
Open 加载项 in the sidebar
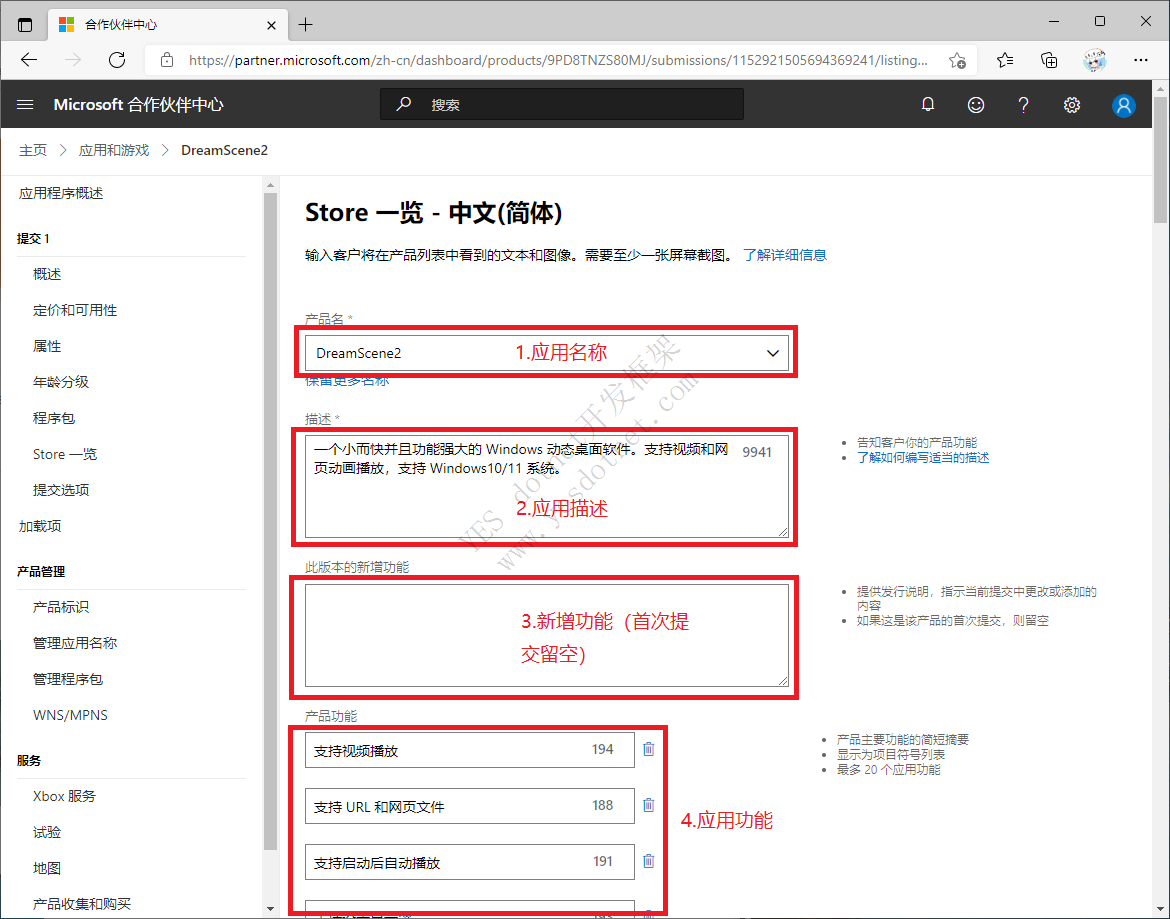40,526
